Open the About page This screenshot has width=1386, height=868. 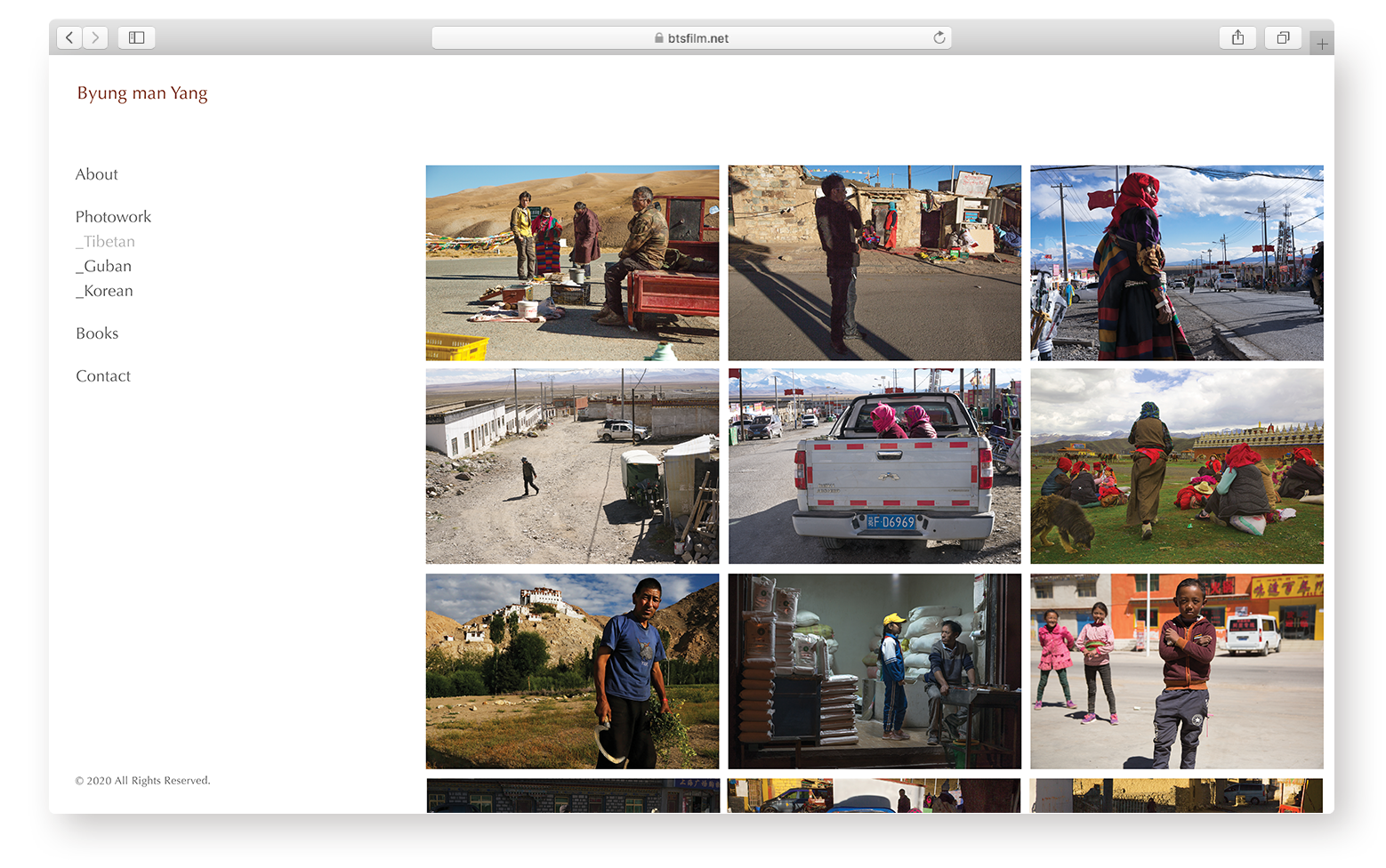coord(97,174)
